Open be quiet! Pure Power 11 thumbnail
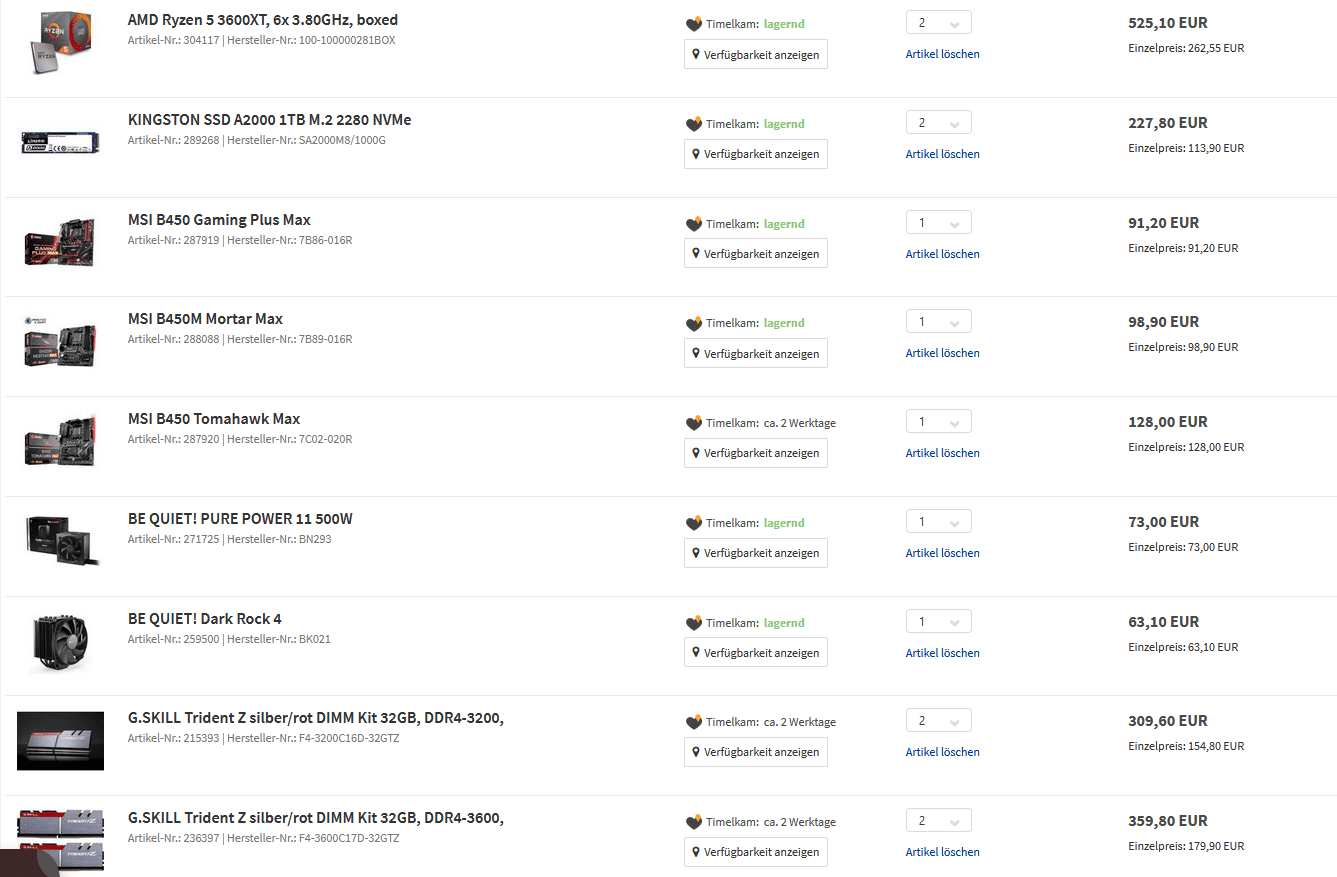 pyautogui.click(x=61, y=541)
